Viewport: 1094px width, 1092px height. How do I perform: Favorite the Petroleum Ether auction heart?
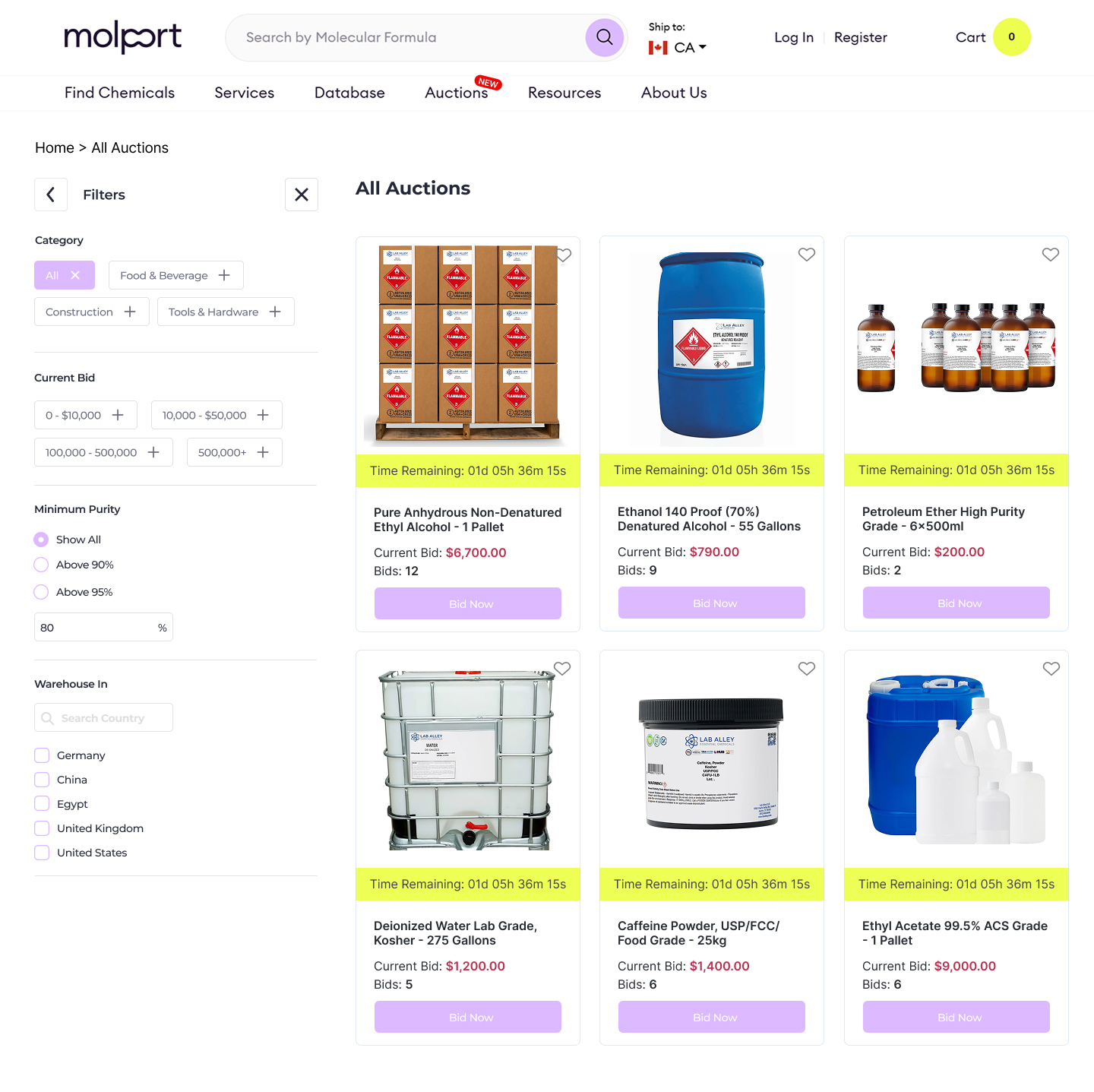1051,255
